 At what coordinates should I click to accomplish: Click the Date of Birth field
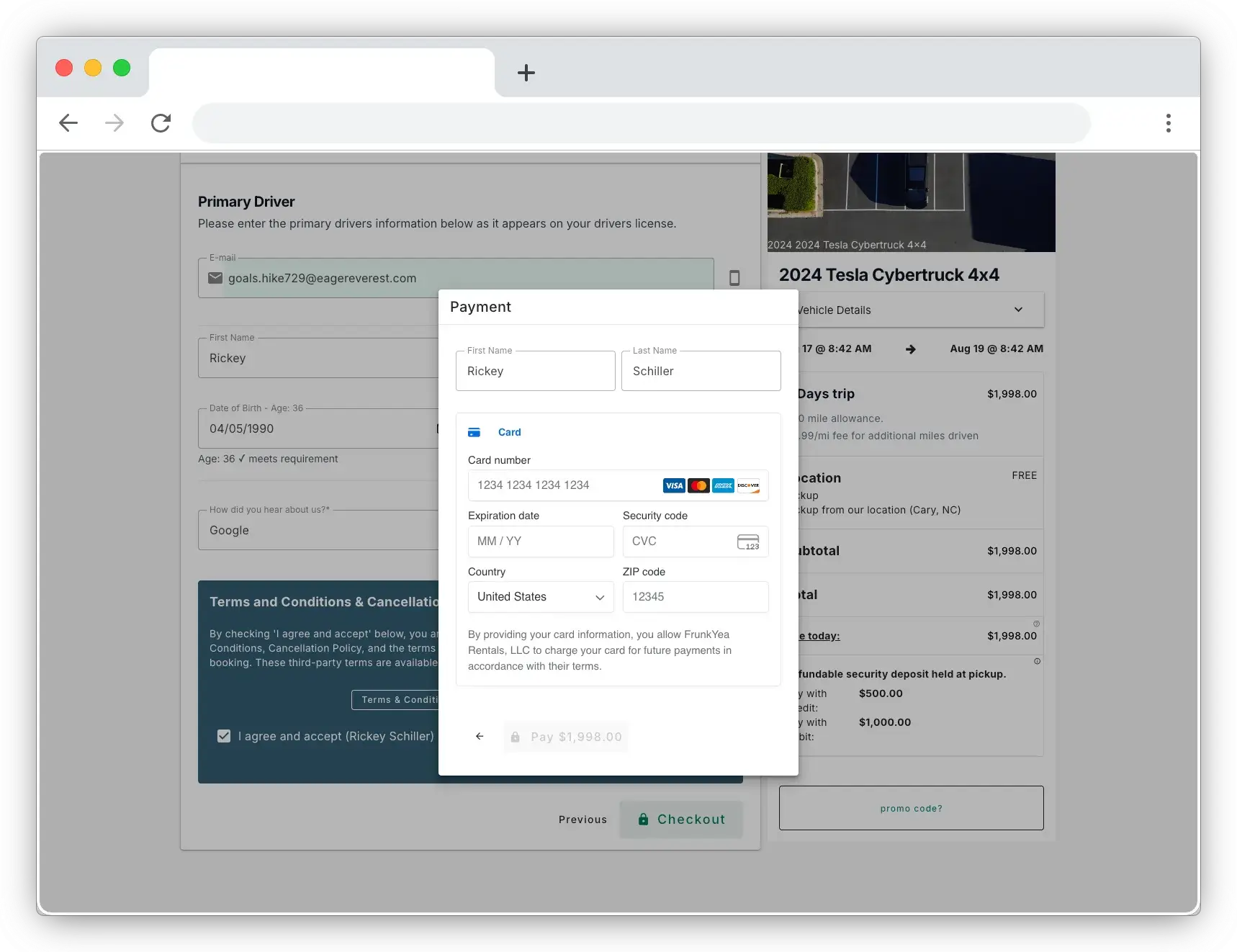click(x=318, y=429)
